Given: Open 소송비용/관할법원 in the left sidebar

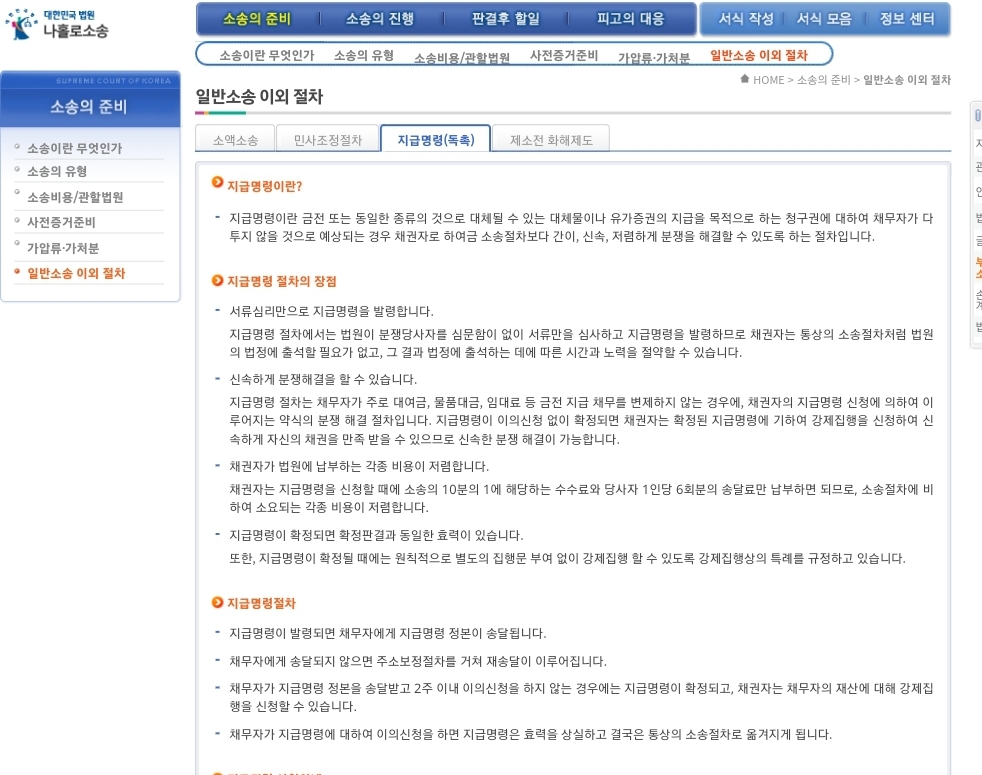Looking at the screenshot, I should (75, 197).
